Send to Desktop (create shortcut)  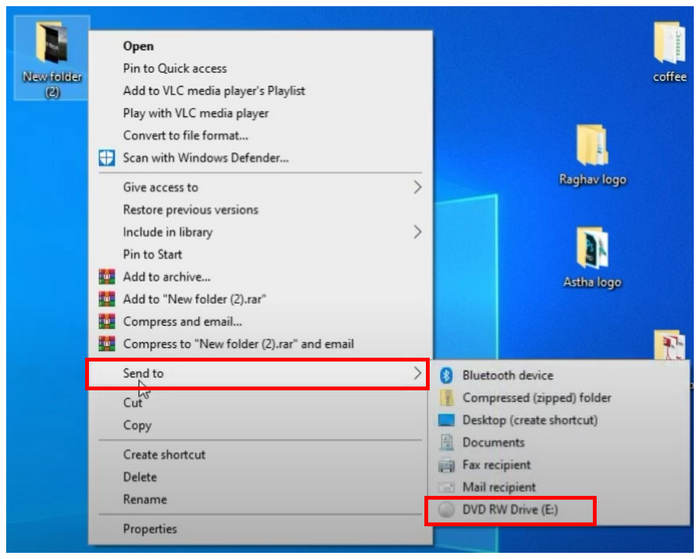point(559,420)
